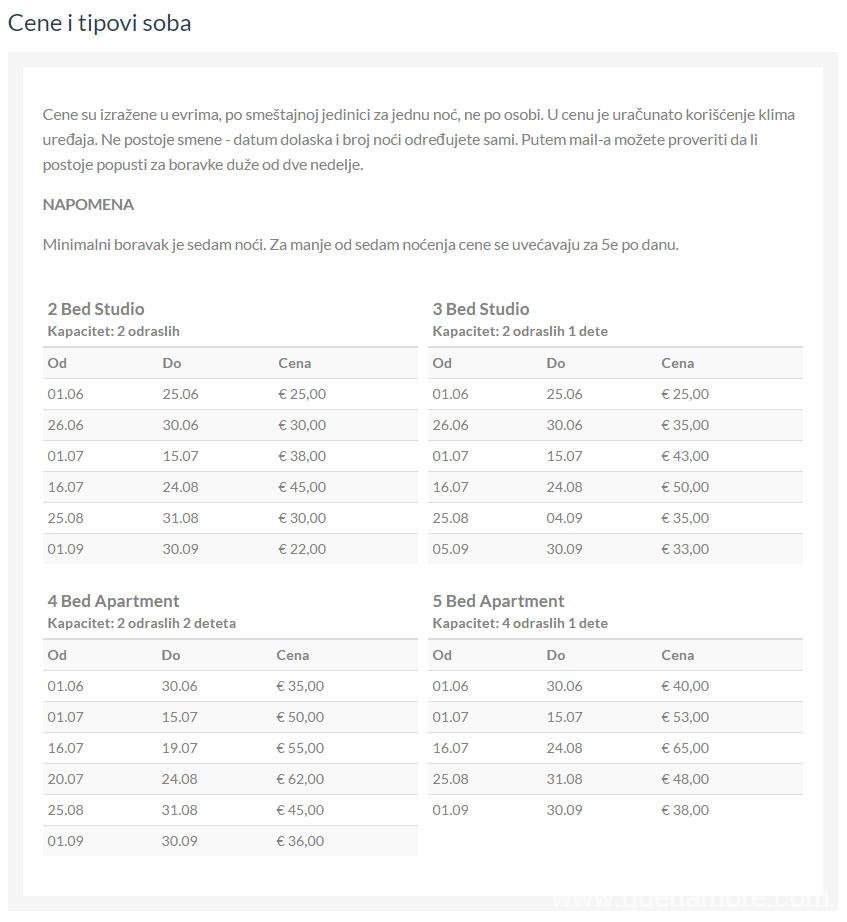Image resolution: width=847 pixels, height=922 pixels.
Task: Click the 'Kapacitet: 4 odraslih 1 dete' label
Action: pos(520,623)
